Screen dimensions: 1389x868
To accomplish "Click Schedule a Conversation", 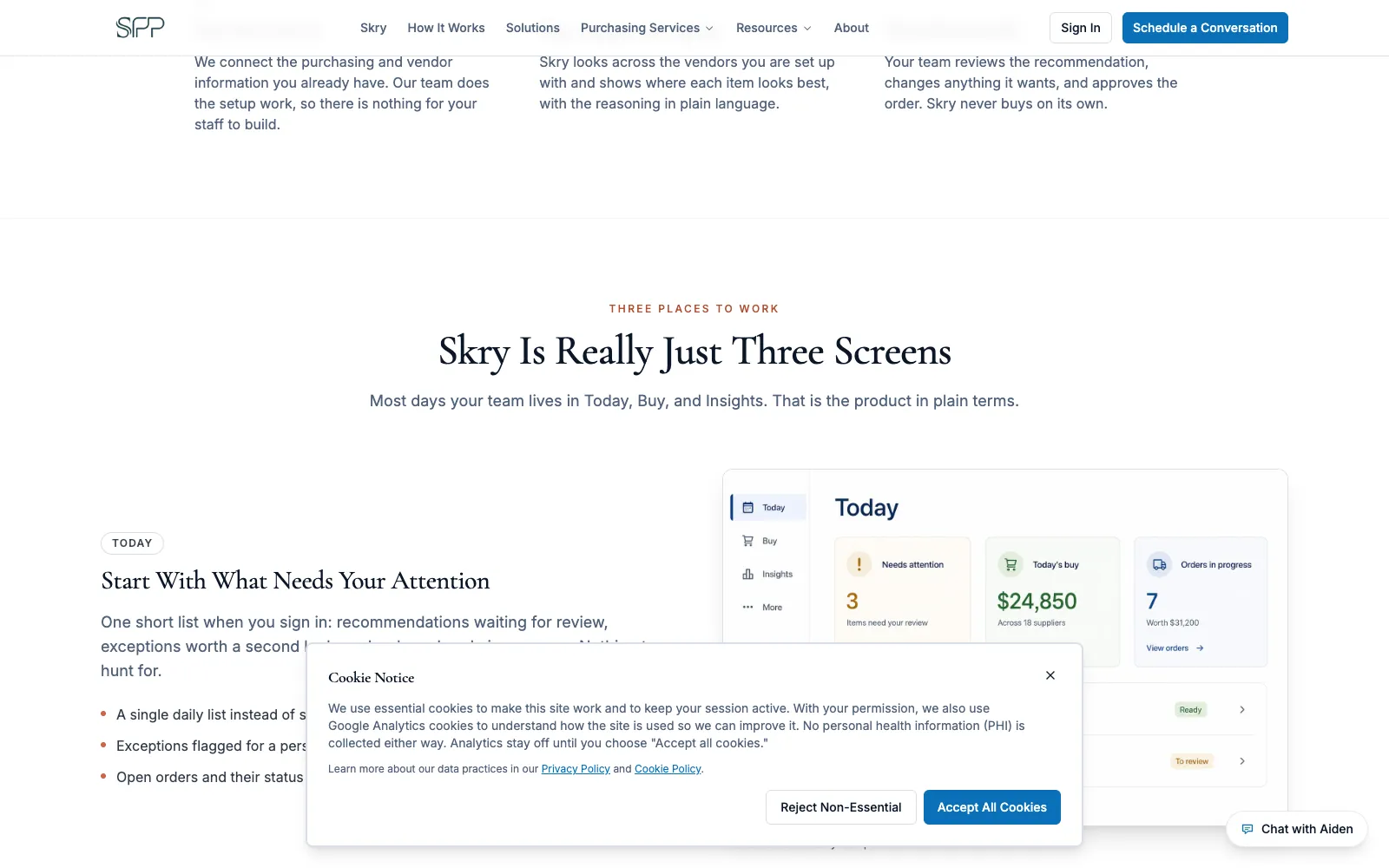I will (x=1205, y=28).
